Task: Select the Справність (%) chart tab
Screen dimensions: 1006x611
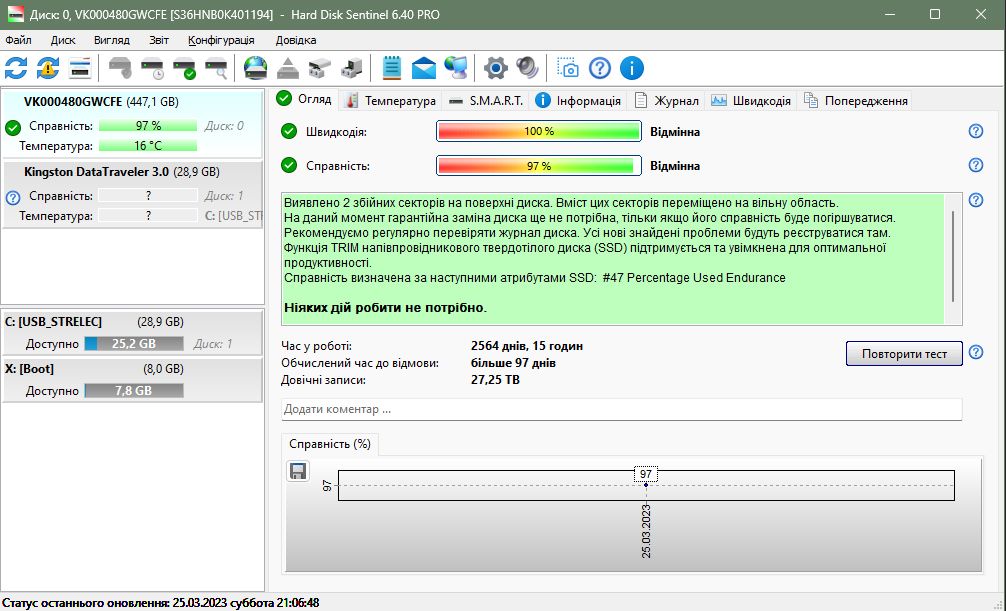Action: pos(330,444)
